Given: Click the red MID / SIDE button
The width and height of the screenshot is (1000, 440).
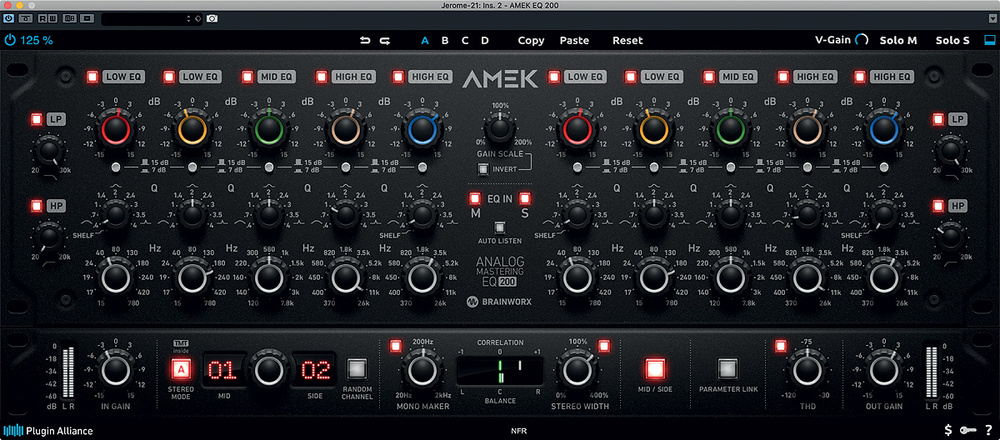Looking at the screenshot, I should click(x=654, y=369).
